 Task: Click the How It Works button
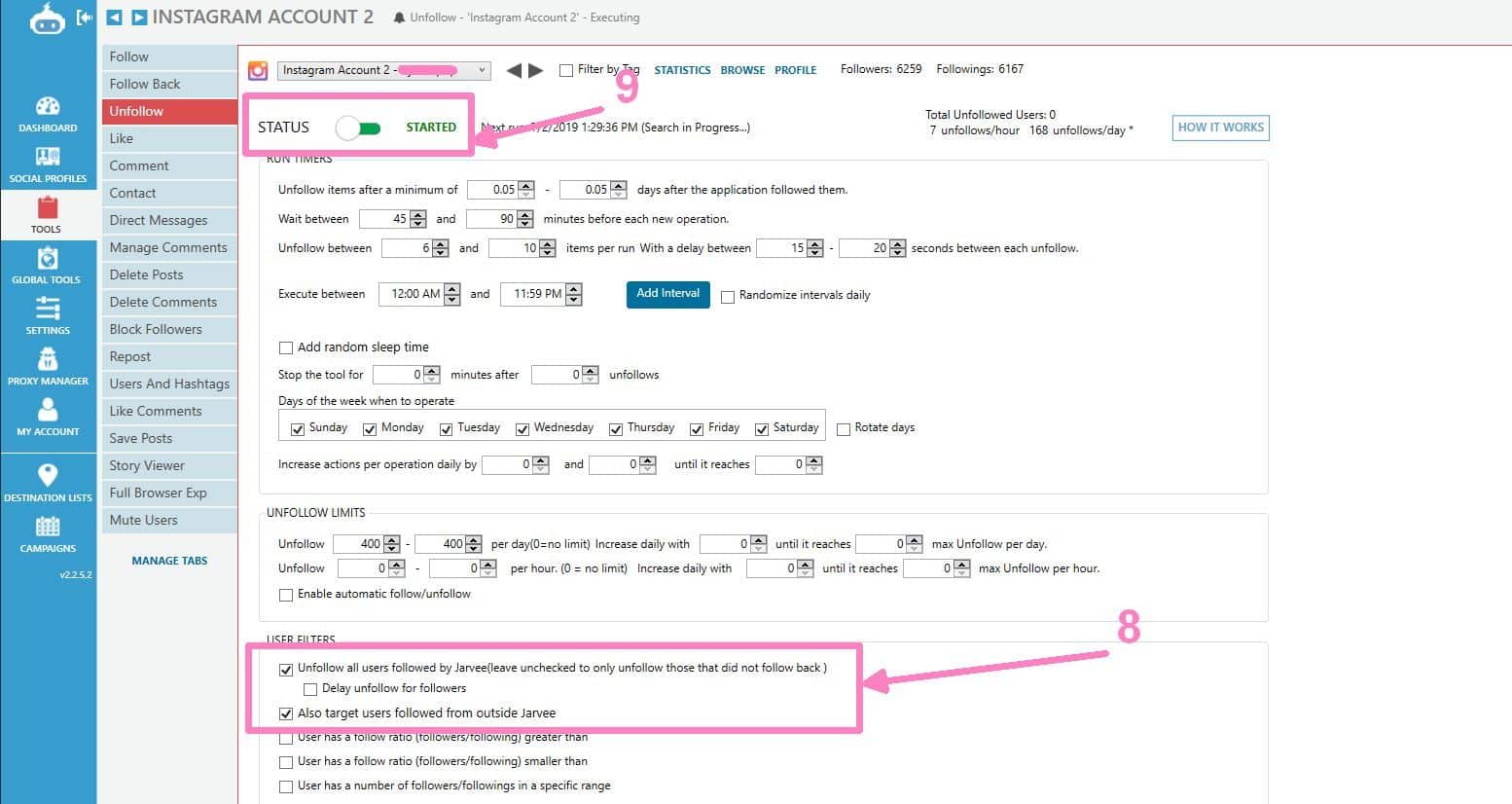tap(1220, 128)
